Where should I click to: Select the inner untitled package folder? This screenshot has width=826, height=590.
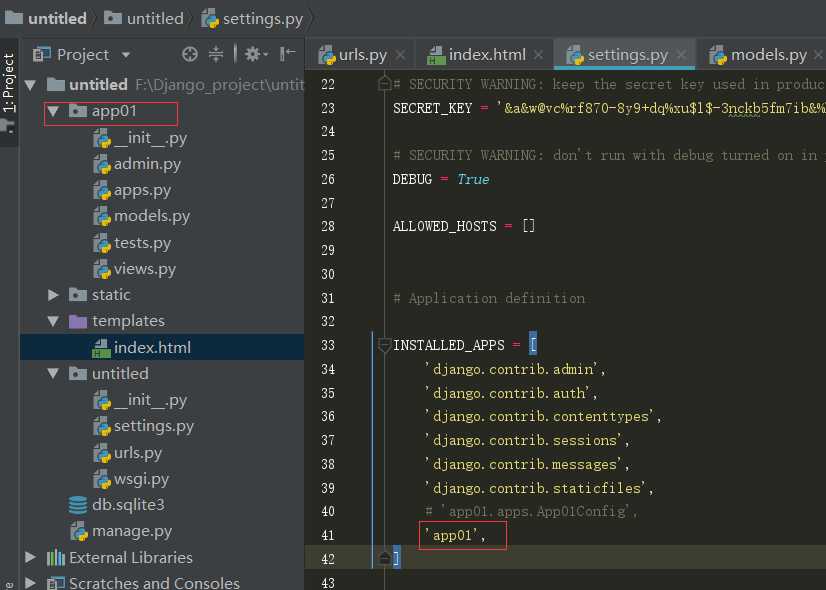pos(109,373)
